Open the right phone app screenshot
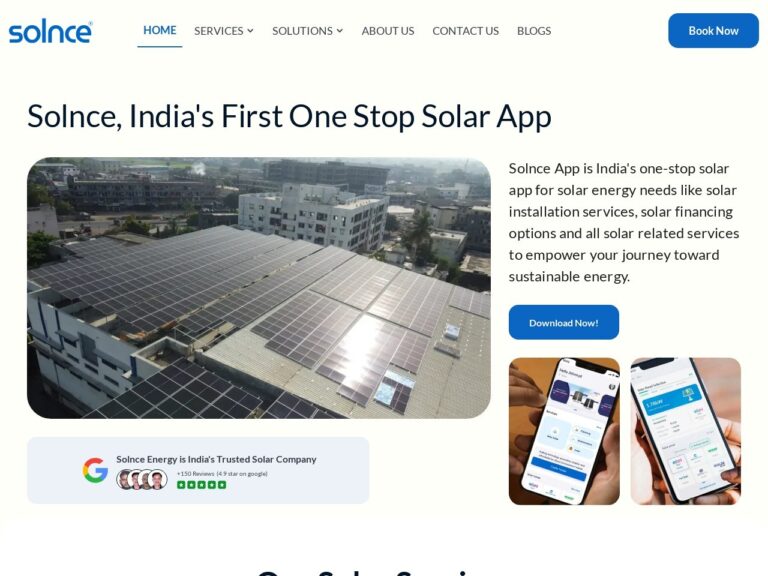 (686, 431)
